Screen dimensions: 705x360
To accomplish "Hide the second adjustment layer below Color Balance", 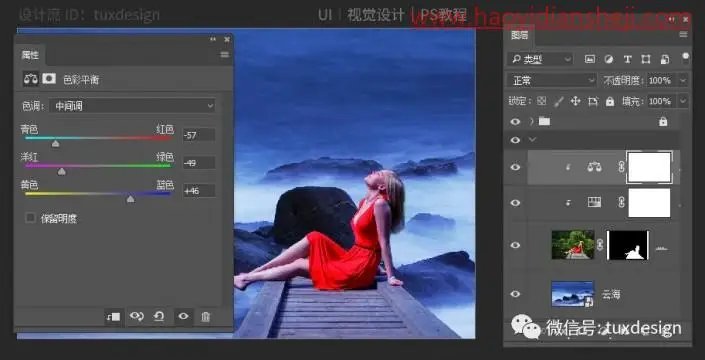I will (515, 203).
